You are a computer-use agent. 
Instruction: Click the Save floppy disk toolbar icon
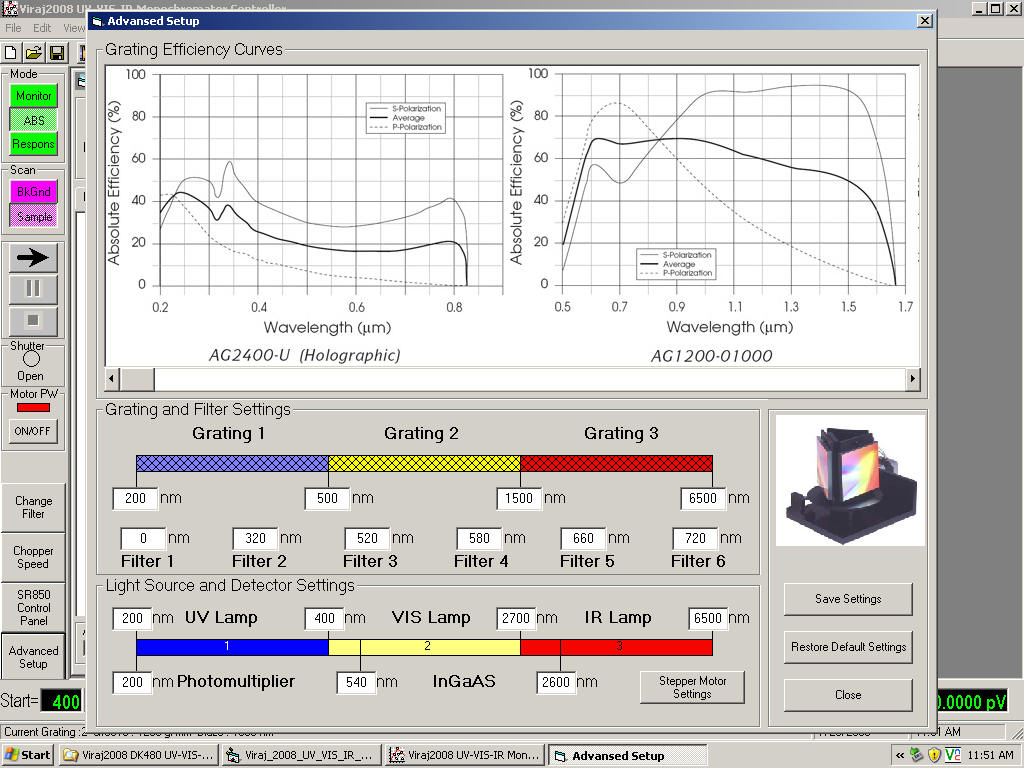(57, 53)
